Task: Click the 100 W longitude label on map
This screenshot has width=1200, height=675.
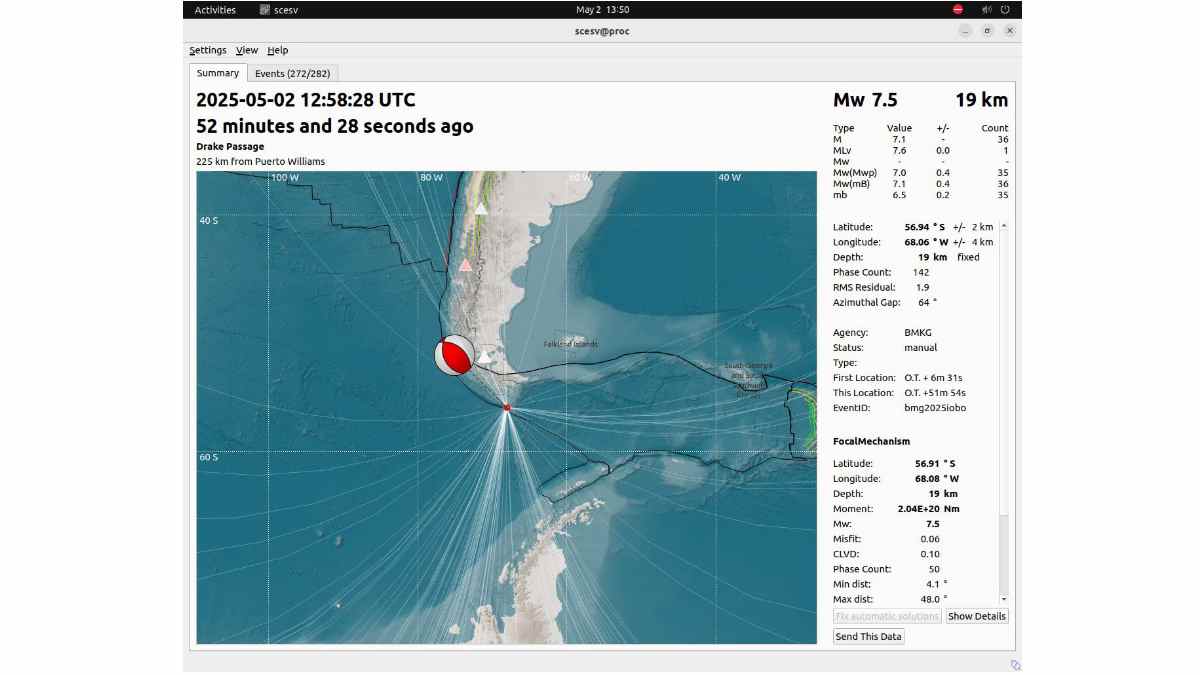Action: tap(286, 178)
